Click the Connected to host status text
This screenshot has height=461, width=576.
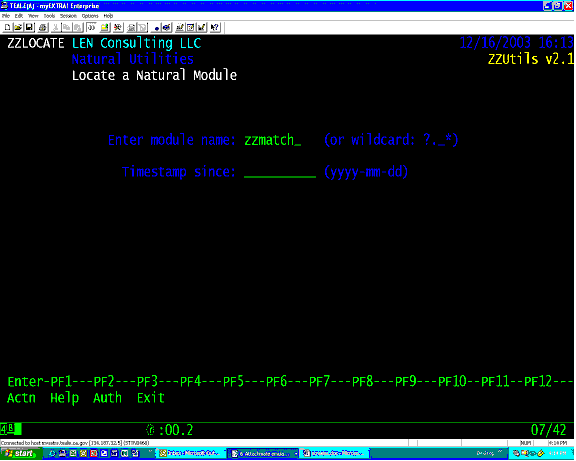75,443
